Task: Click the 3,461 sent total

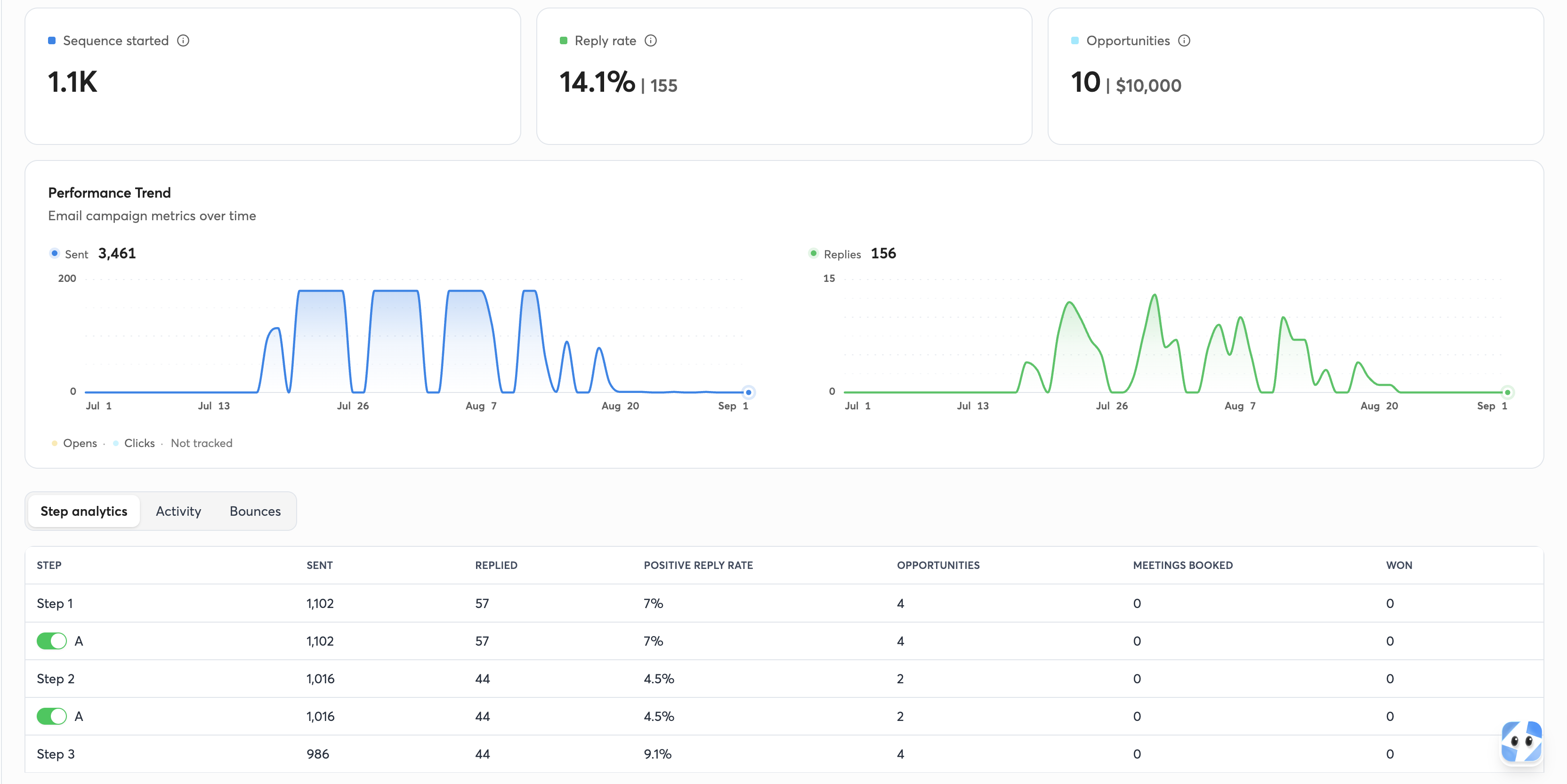Action: (117, 254)
